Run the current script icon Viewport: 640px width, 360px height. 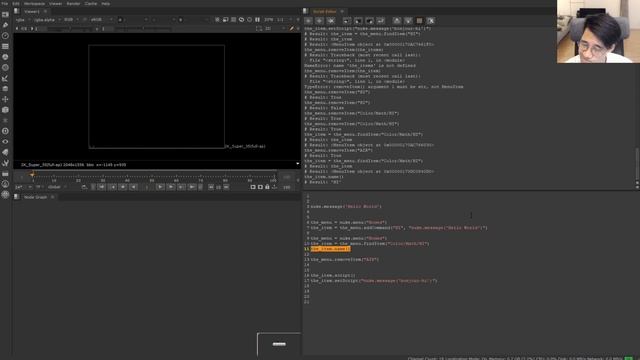381,20
